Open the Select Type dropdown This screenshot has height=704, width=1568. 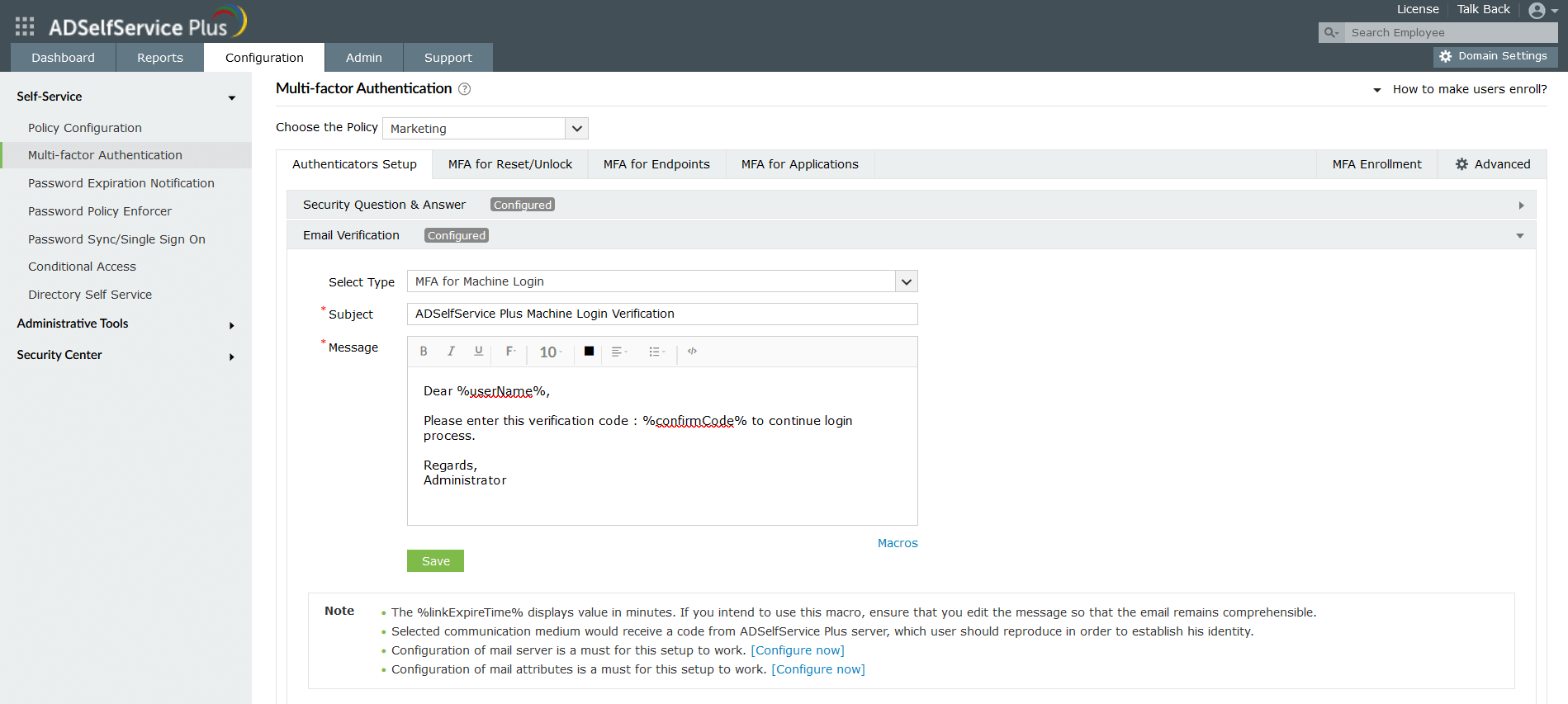point(662,281)
